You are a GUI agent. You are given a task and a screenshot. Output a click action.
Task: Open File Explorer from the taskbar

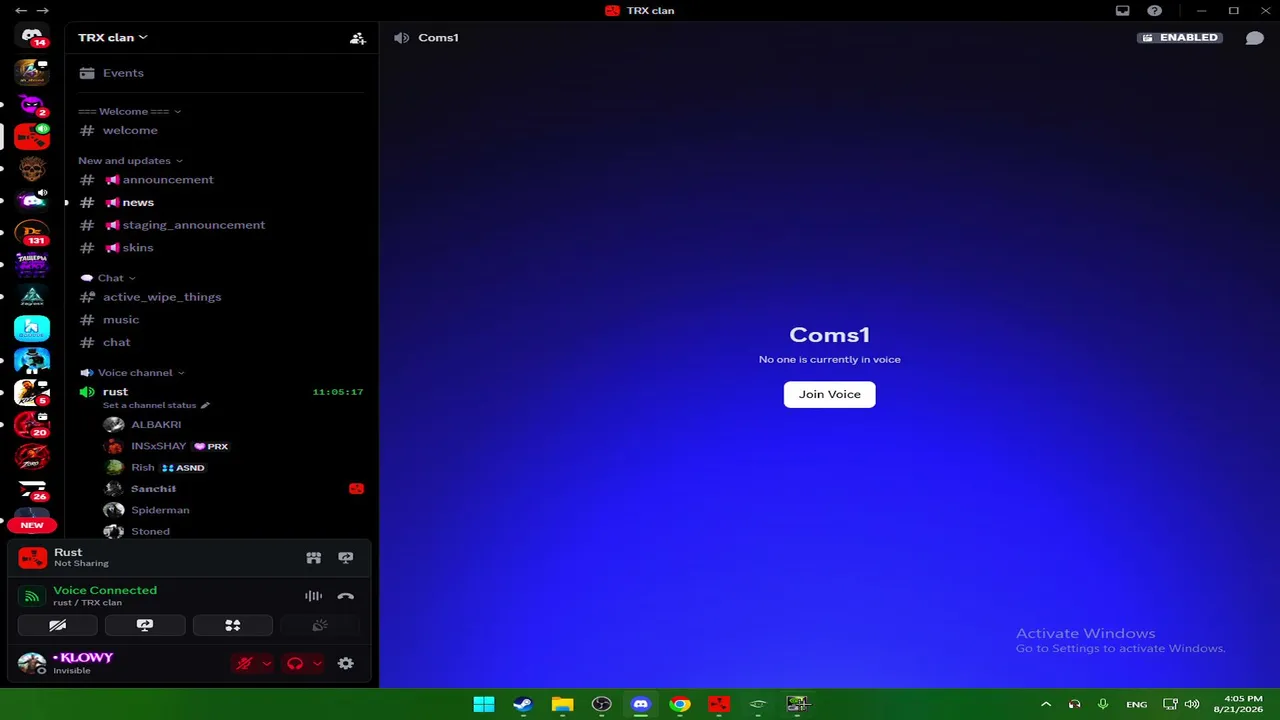562,704
